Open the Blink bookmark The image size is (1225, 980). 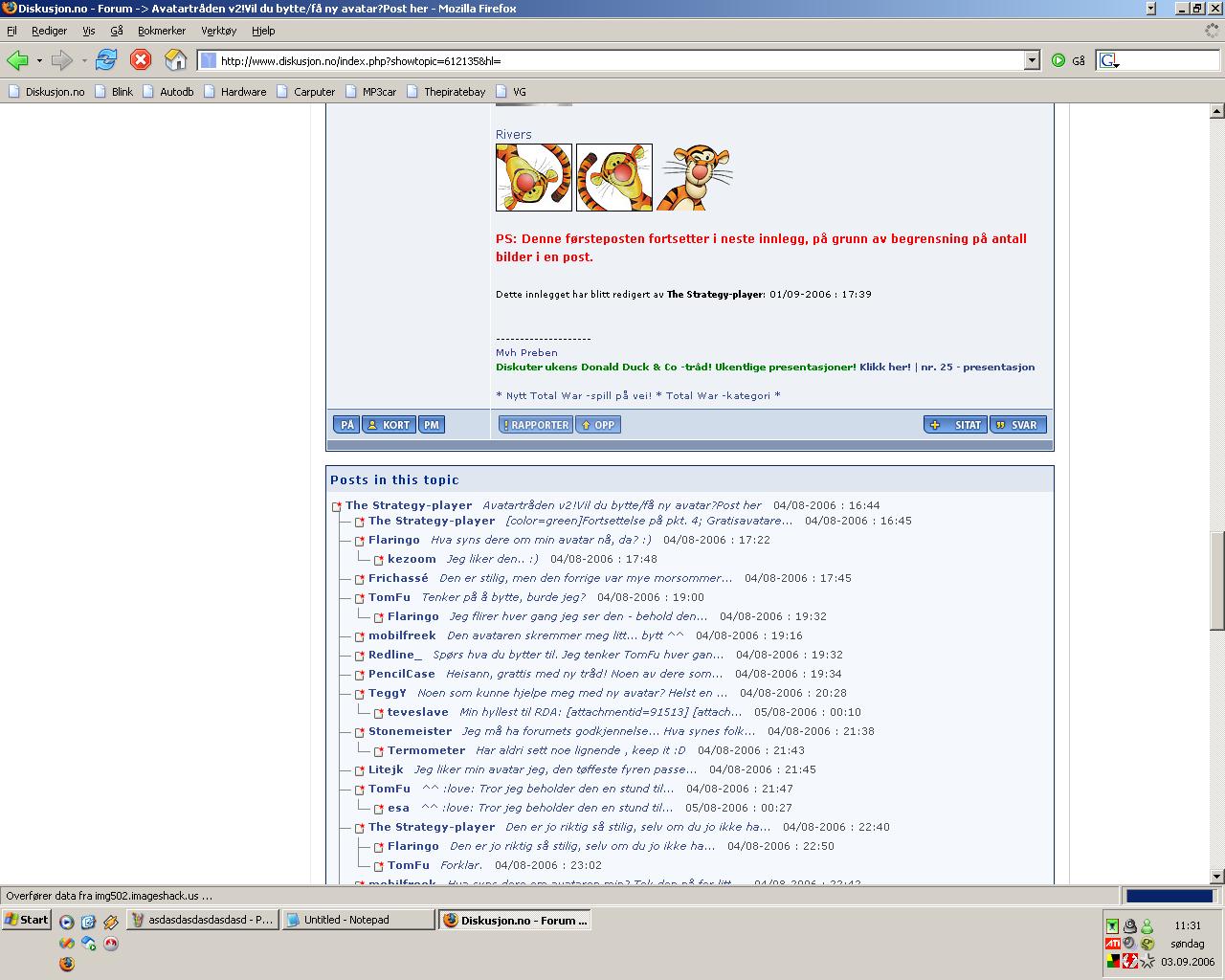click(114, 92)
